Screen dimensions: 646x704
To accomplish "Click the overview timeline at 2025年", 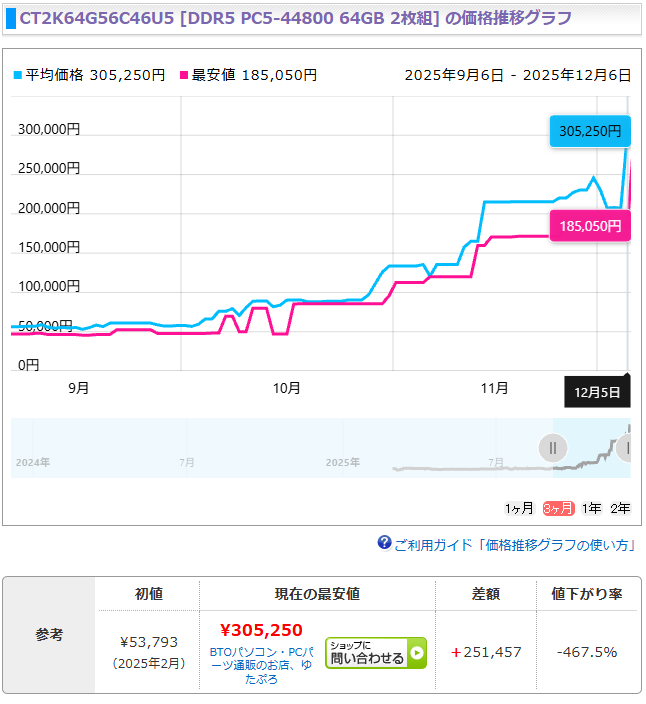I will pyautogui.click(x=342, y=463).
